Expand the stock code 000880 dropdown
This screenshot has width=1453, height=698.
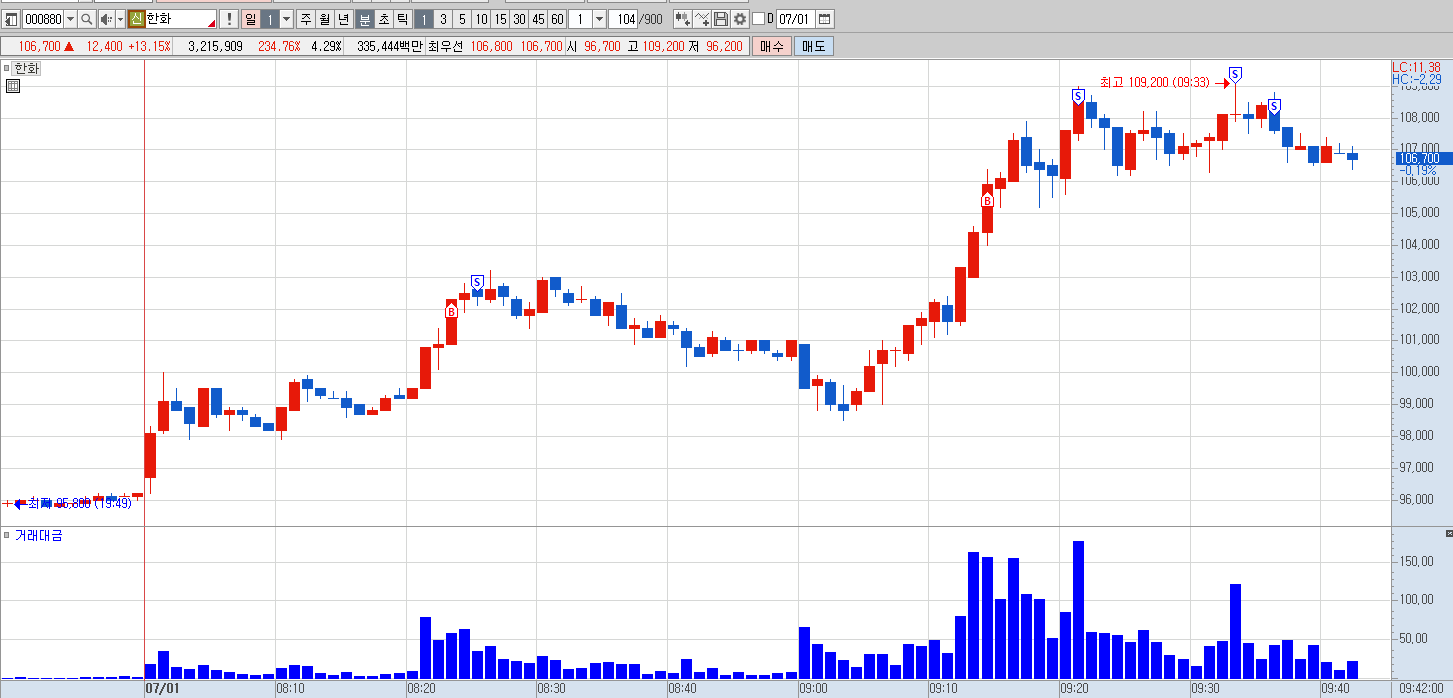point(70,19)
